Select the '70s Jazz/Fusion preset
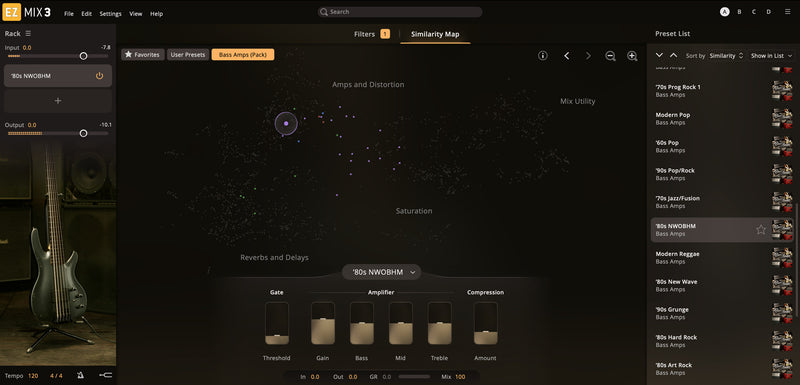The width and height of the screenshot is (800, 385). (x=721, y=202)
